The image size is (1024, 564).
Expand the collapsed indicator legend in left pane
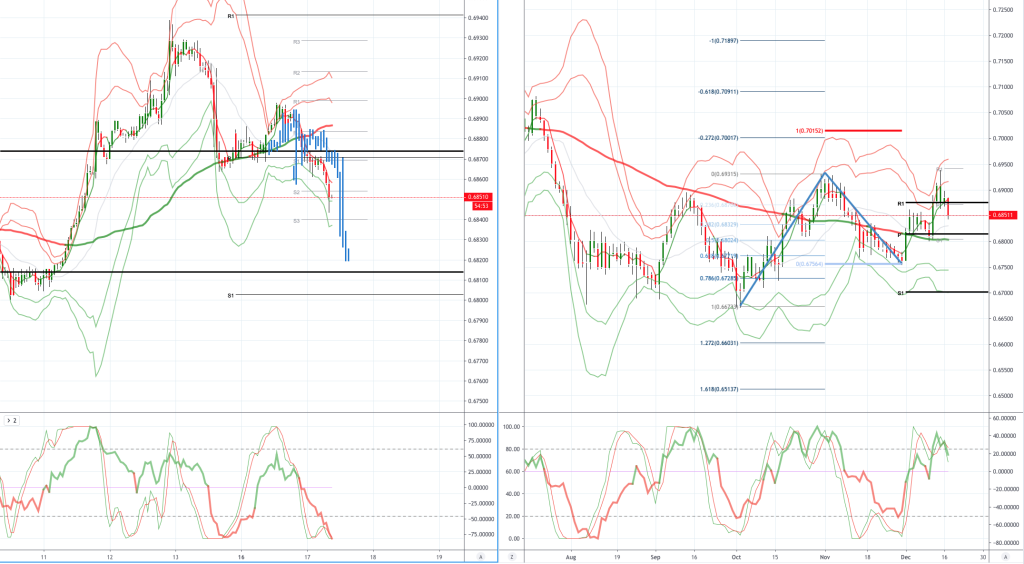pyautogui.click(x=9, y=421)
